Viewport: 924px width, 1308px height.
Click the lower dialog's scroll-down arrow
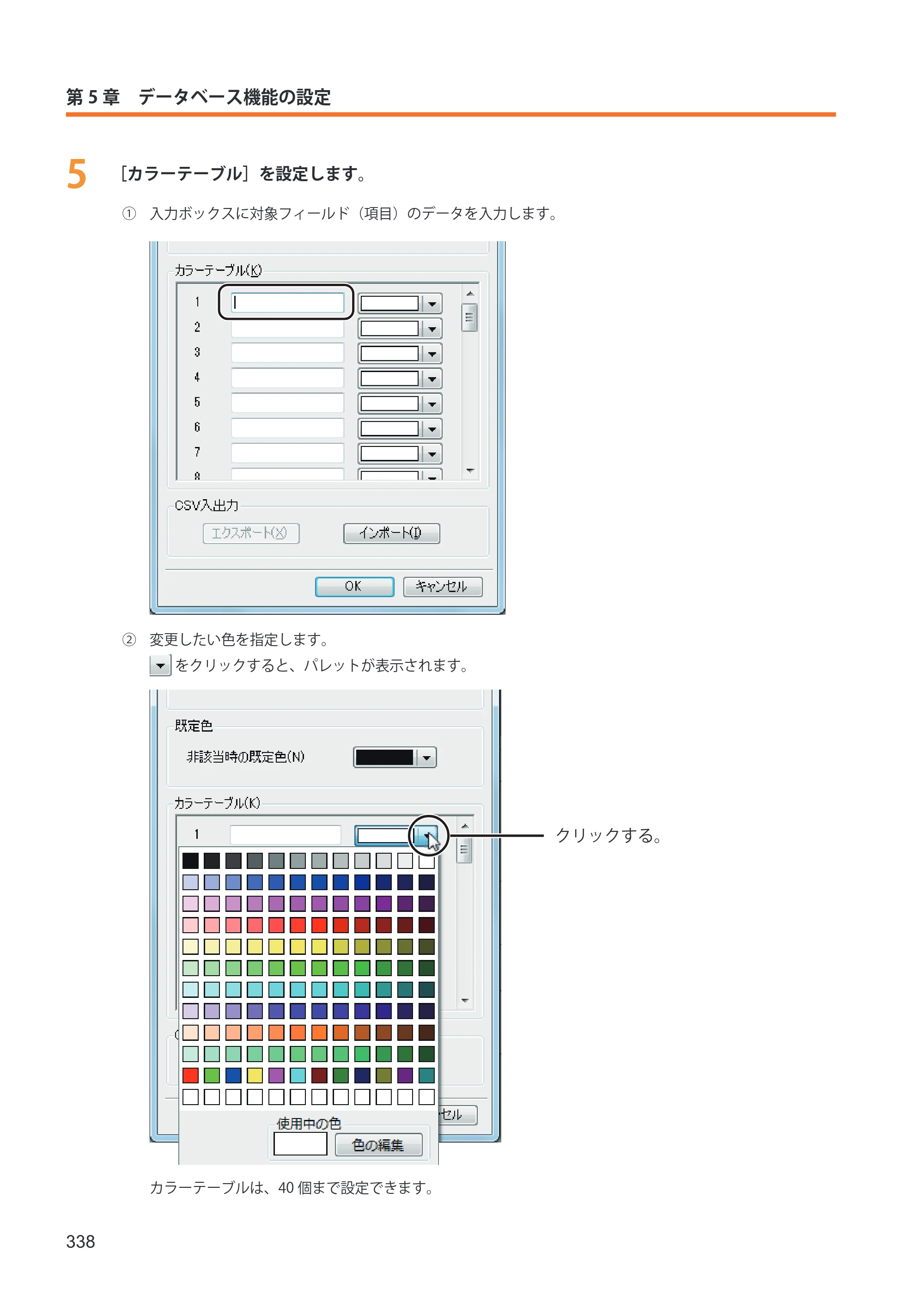coord(465,1001)
